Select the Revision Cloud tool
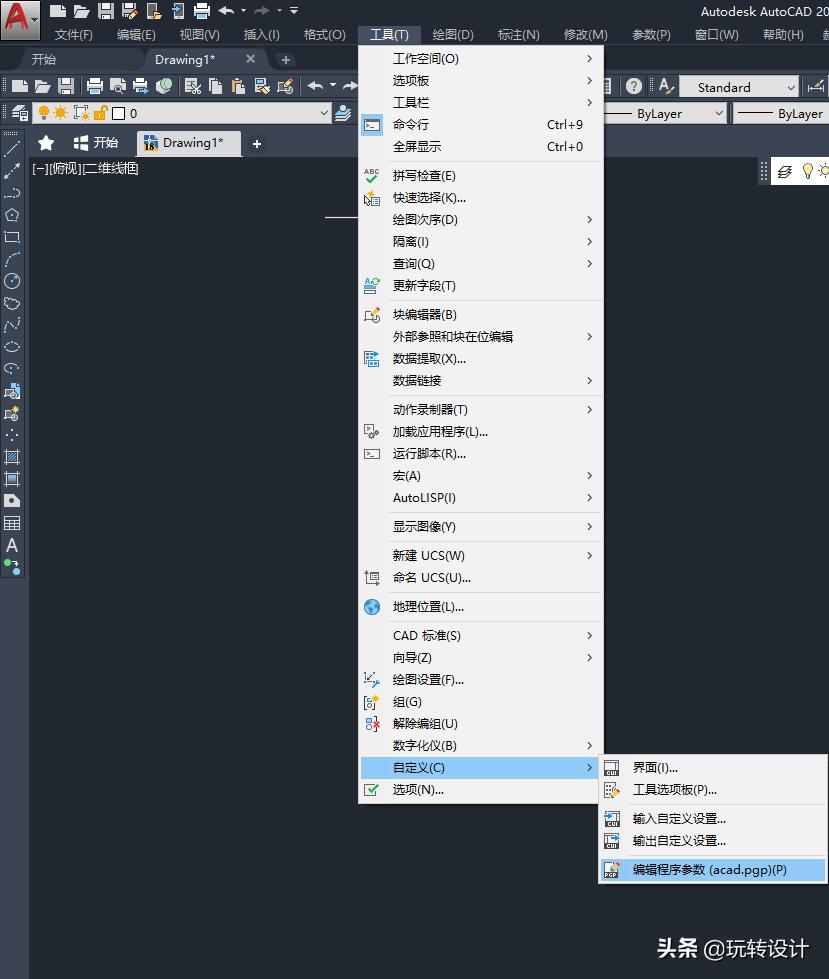Screen dimensions: 829x979 10,301
